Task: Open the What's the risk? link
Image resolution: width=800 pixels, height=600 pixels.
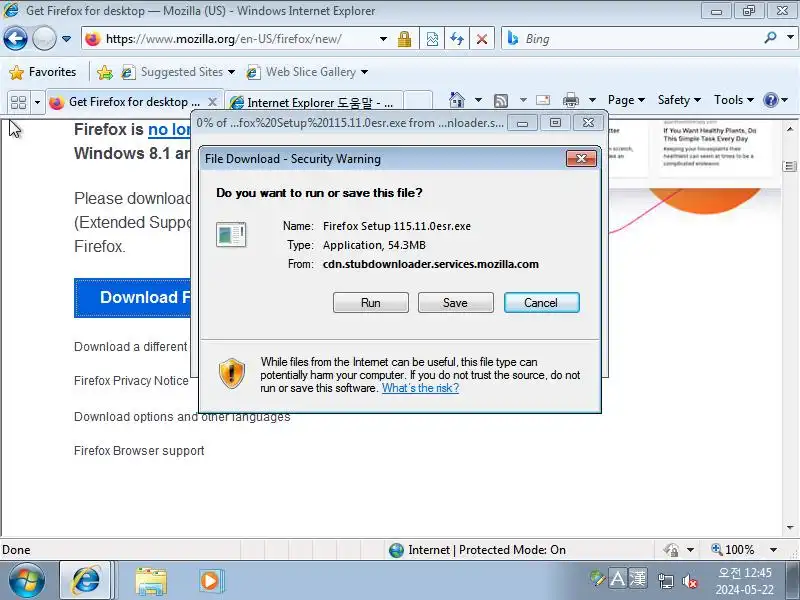Action: tap(420, 388)
